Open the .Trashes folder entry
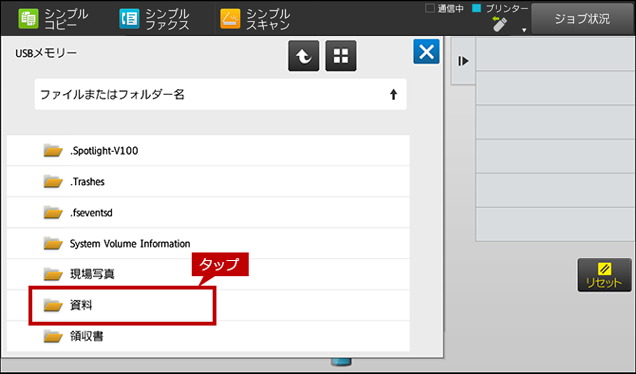 [x=208, y=181]
